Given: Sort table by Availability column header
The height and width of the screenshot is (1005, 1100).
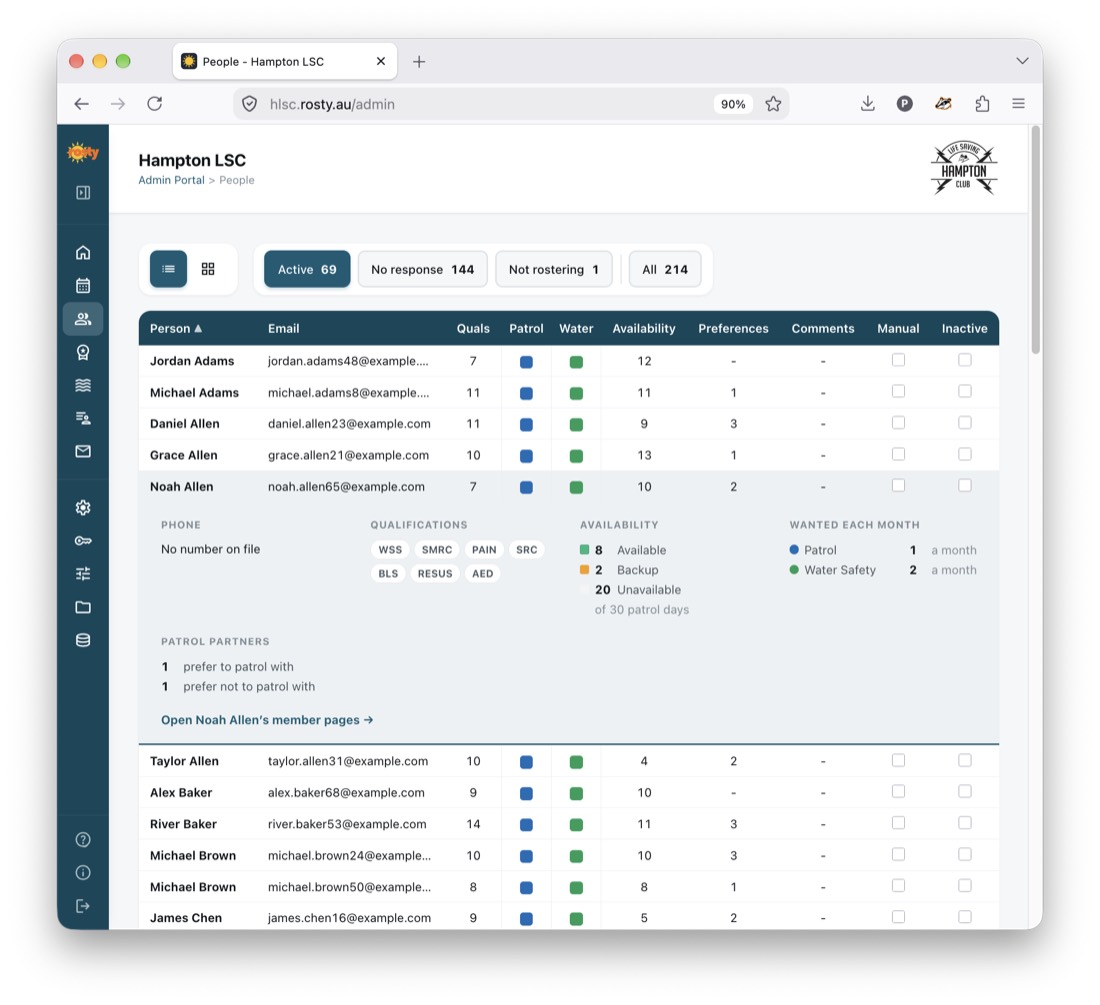Looking at the screenshot, I should pyautogui.click(x=644, y=328).
